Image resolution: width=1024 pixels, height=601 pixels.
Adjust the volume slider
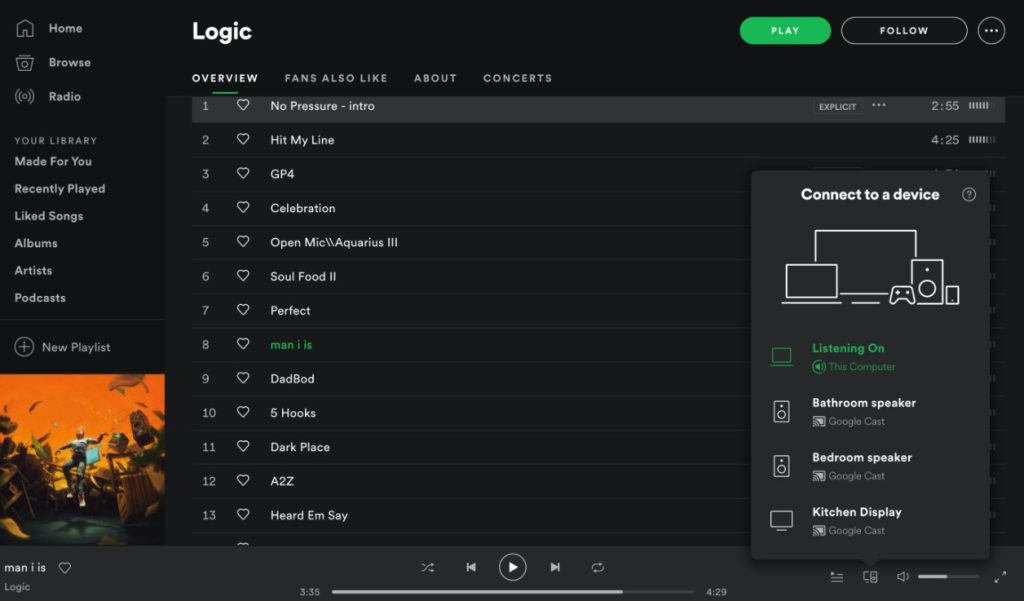[948, 577]
